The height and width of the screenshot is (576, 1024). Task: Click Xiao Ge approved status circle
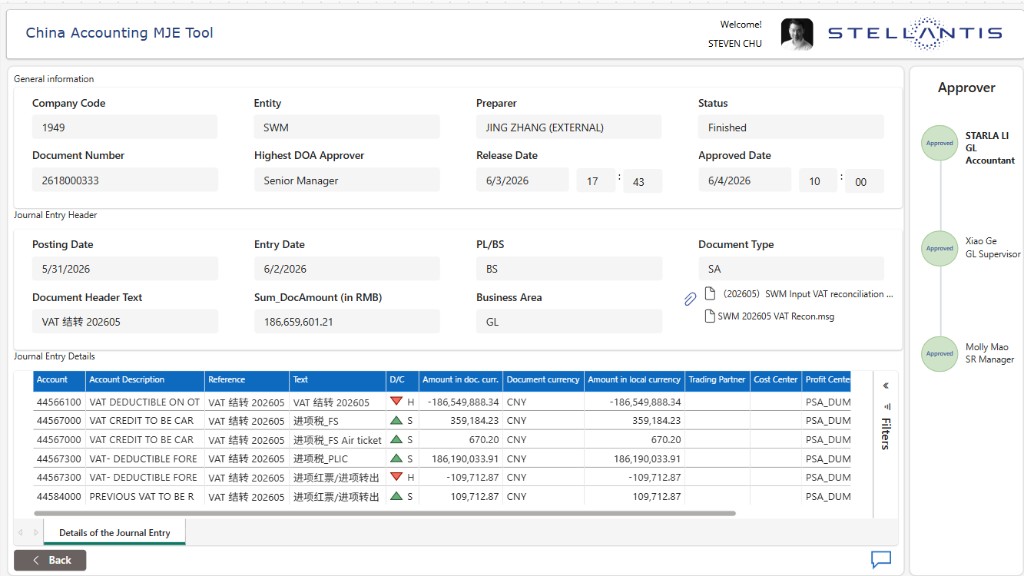pyautogui.click(x=939, y=248)
